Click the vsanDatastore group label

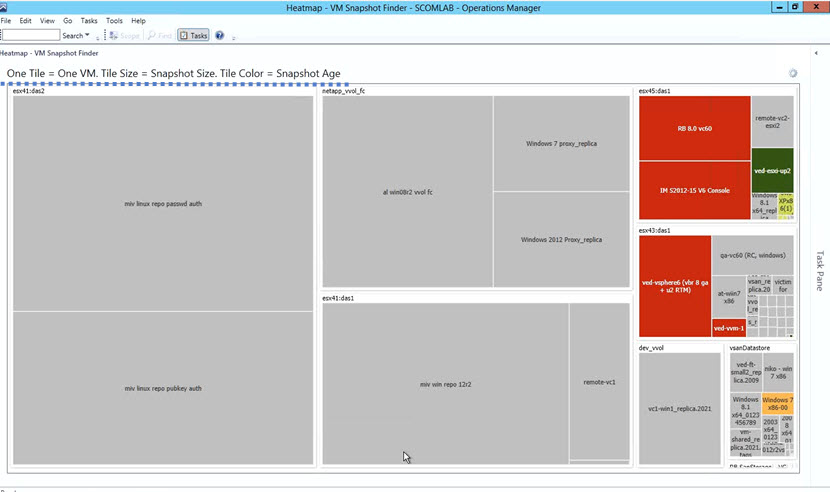pyautogui.click(x=750, y=348)
